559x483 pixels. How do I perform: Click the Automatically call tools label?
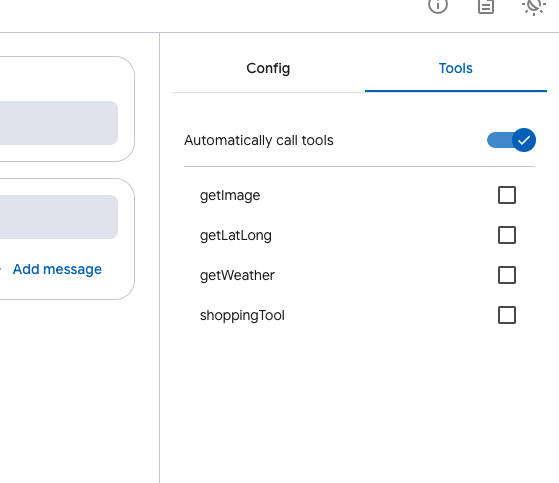click(x=259, y=140)
